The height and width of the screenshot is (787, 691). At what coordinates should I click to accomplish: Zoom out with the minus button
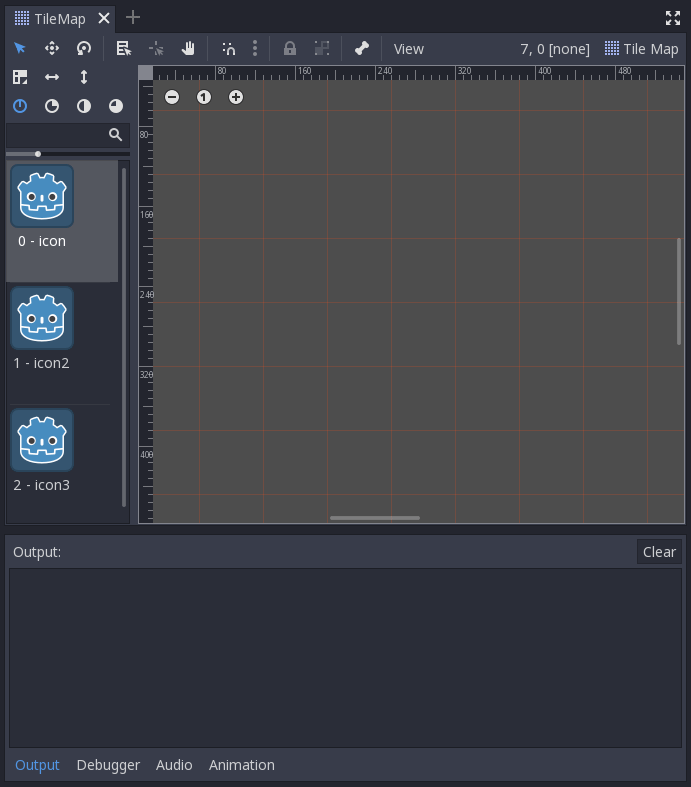point(172,97)
